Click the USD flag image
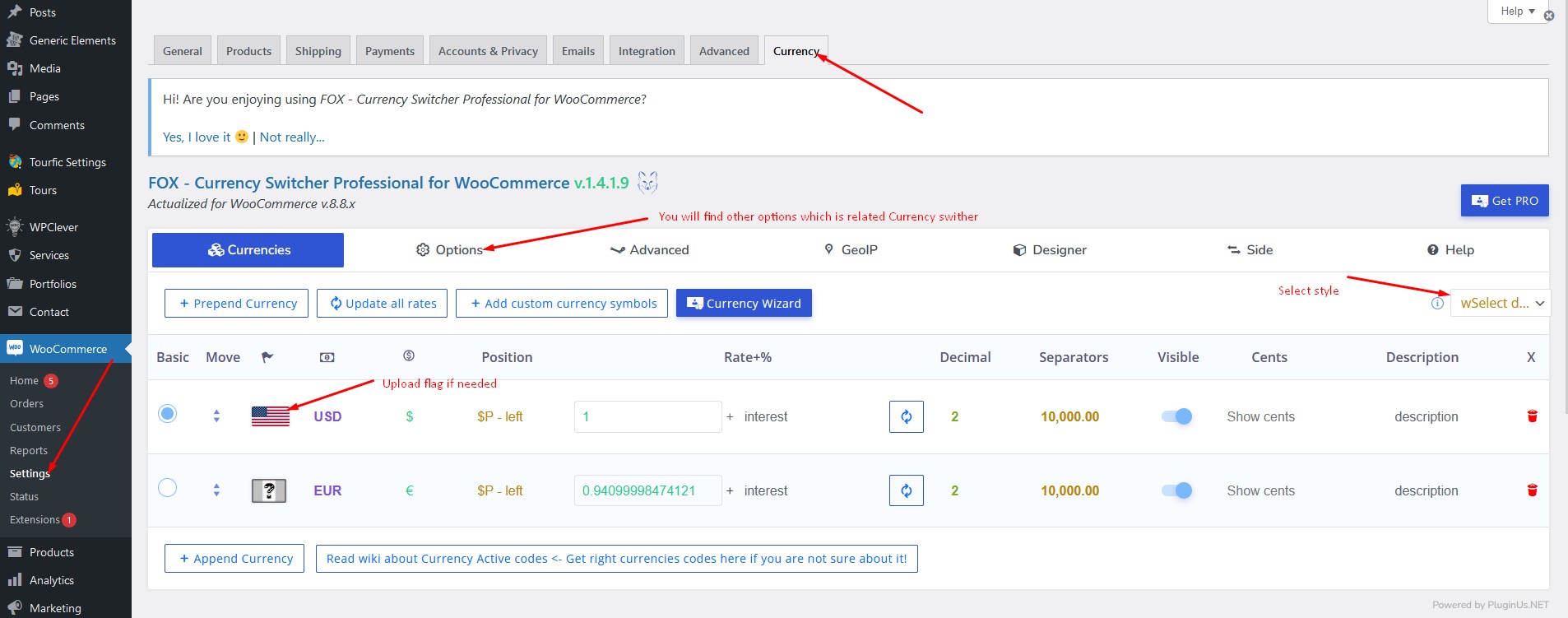The width and height of the screenshot is (1568, 618). pos(270,416)
